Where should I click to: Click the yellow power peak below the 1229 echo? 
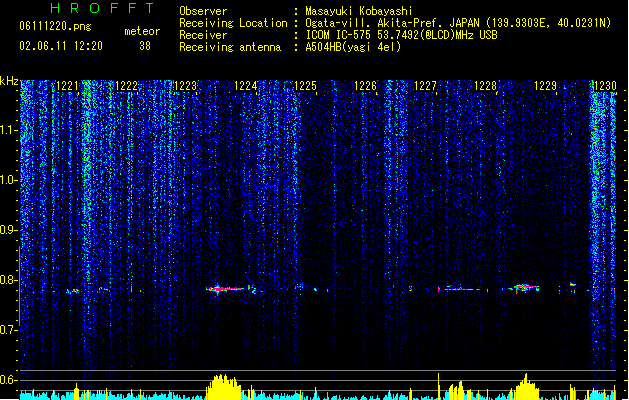(526, 386)
